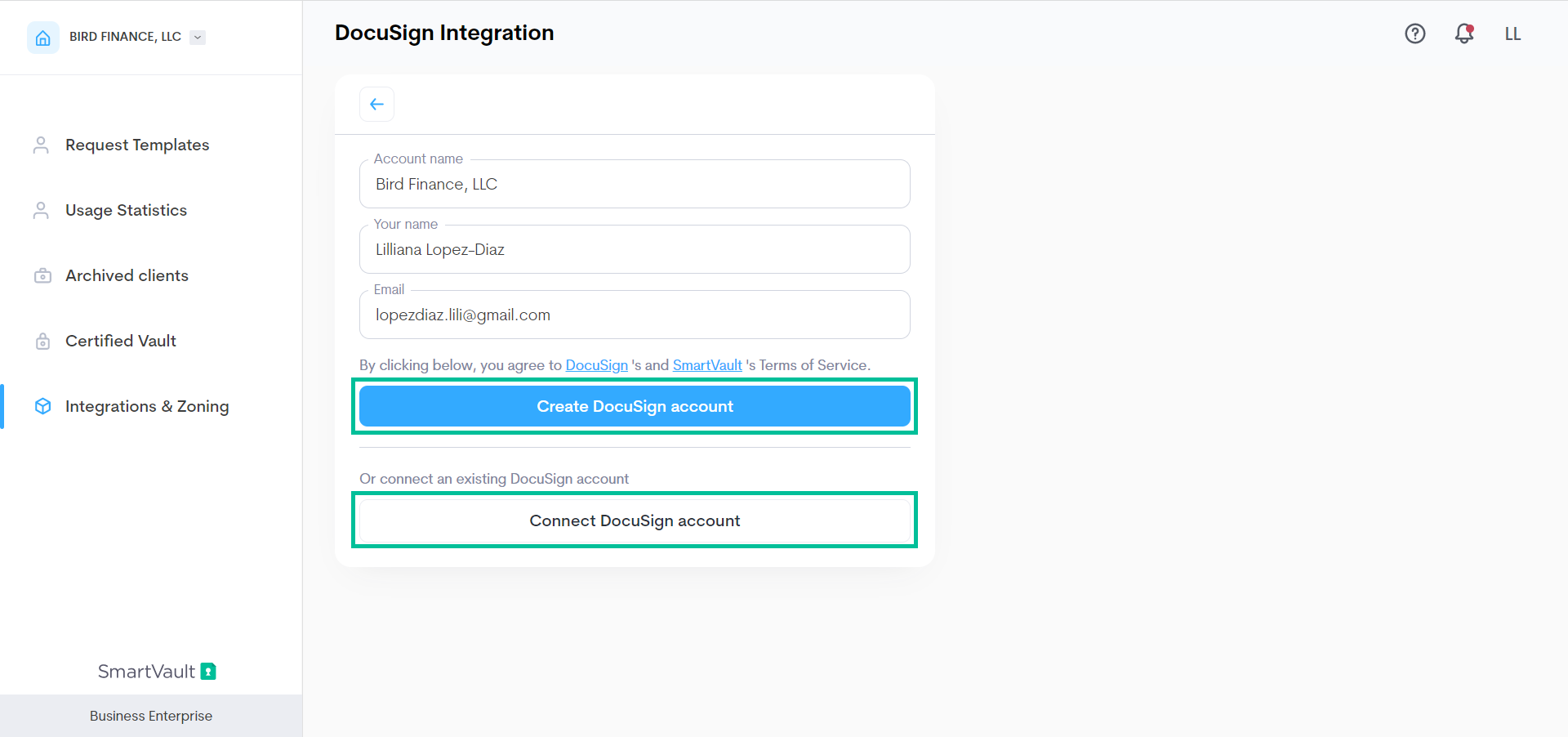This screenshot has width=1568, height=737.
Task: Open the help question mark icon
Action: click(1414, 33)
